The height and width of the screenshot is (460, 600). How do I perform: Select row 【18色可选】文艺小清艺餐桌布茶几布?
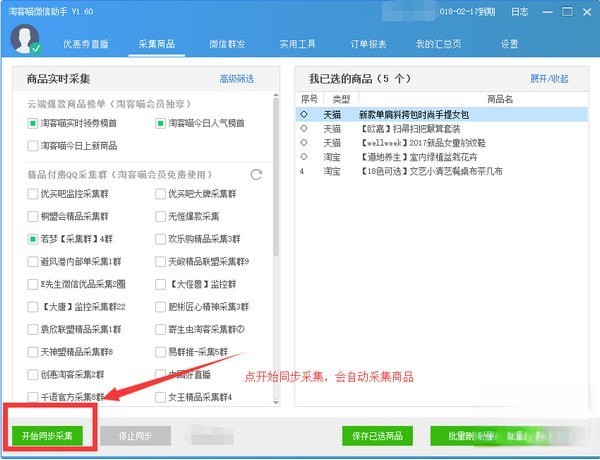tap(442, 171)
